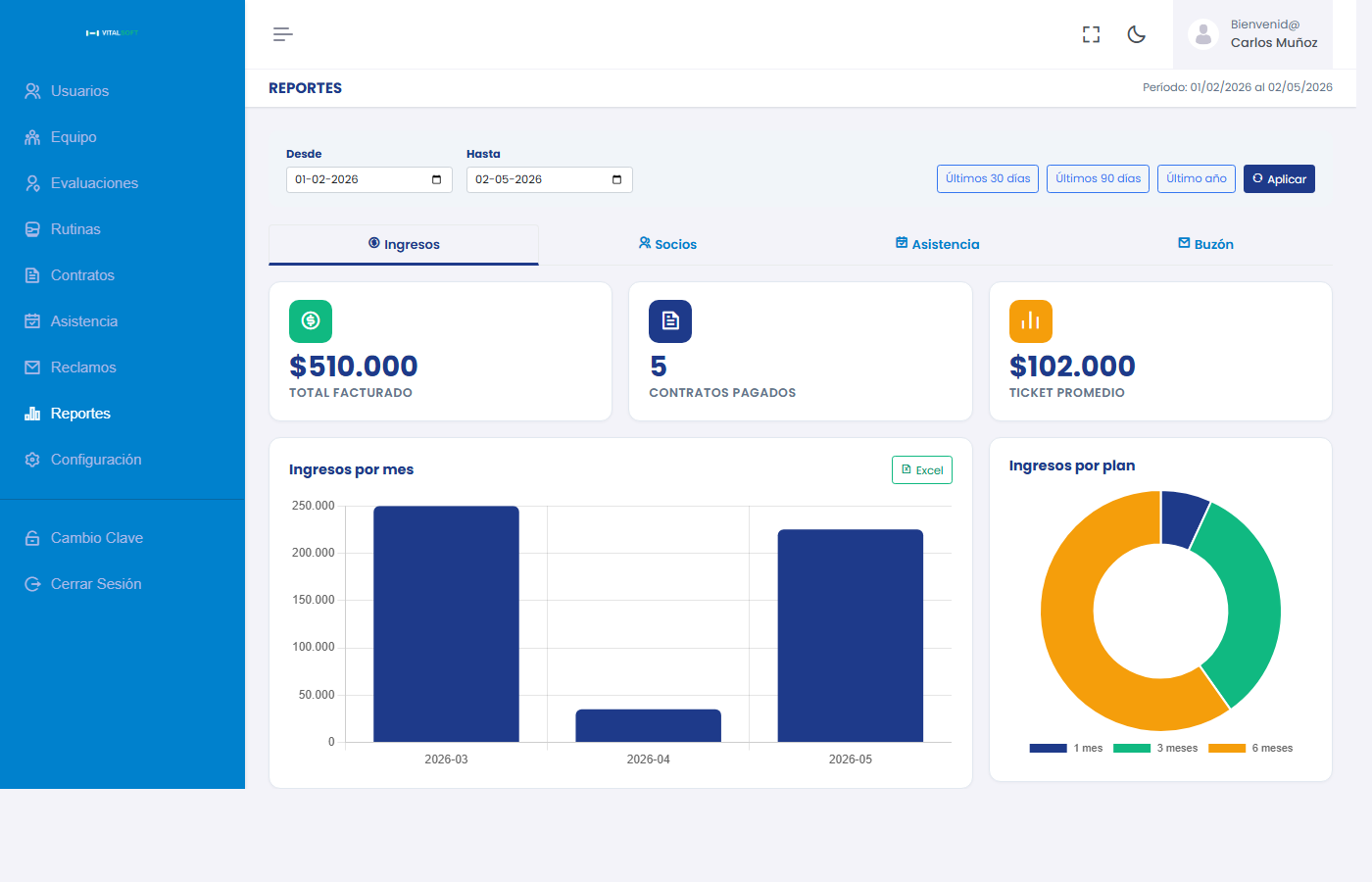Click the Usuarios sidebar icon

(x=32, y=91)
